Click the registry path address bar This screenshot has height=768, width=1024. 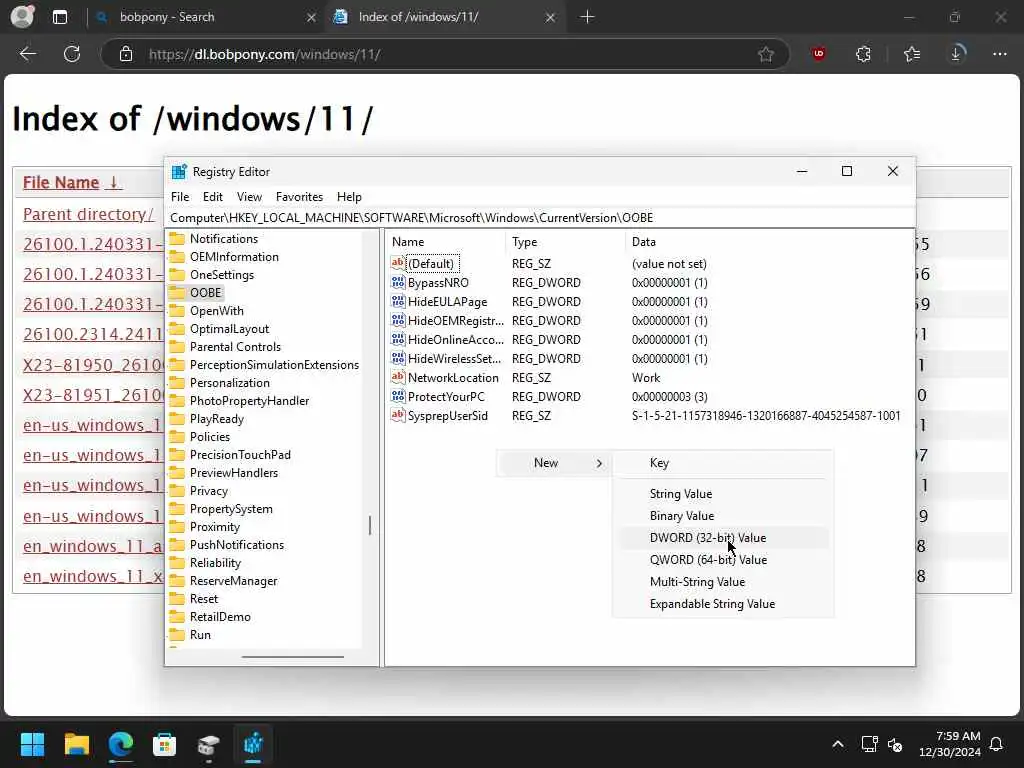click(x=539, y=217)
